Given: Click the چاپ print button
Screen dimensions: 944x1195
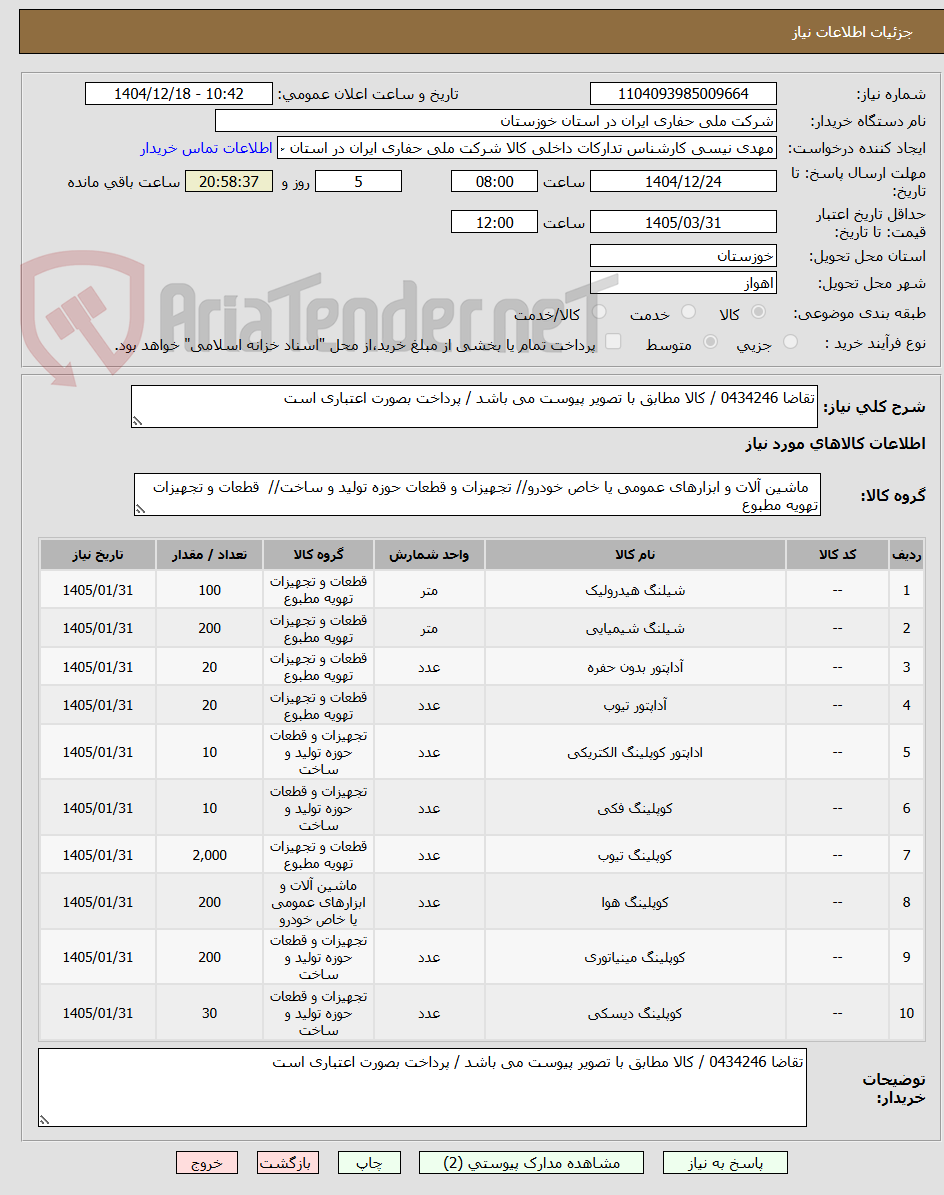Looking at the screenshot, I should (x=370, y=1162).
